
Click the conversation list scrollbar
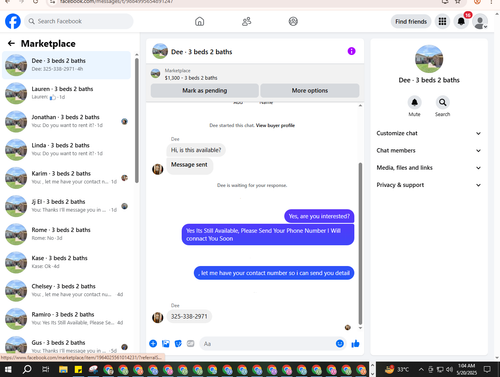(x=137, y=121)
